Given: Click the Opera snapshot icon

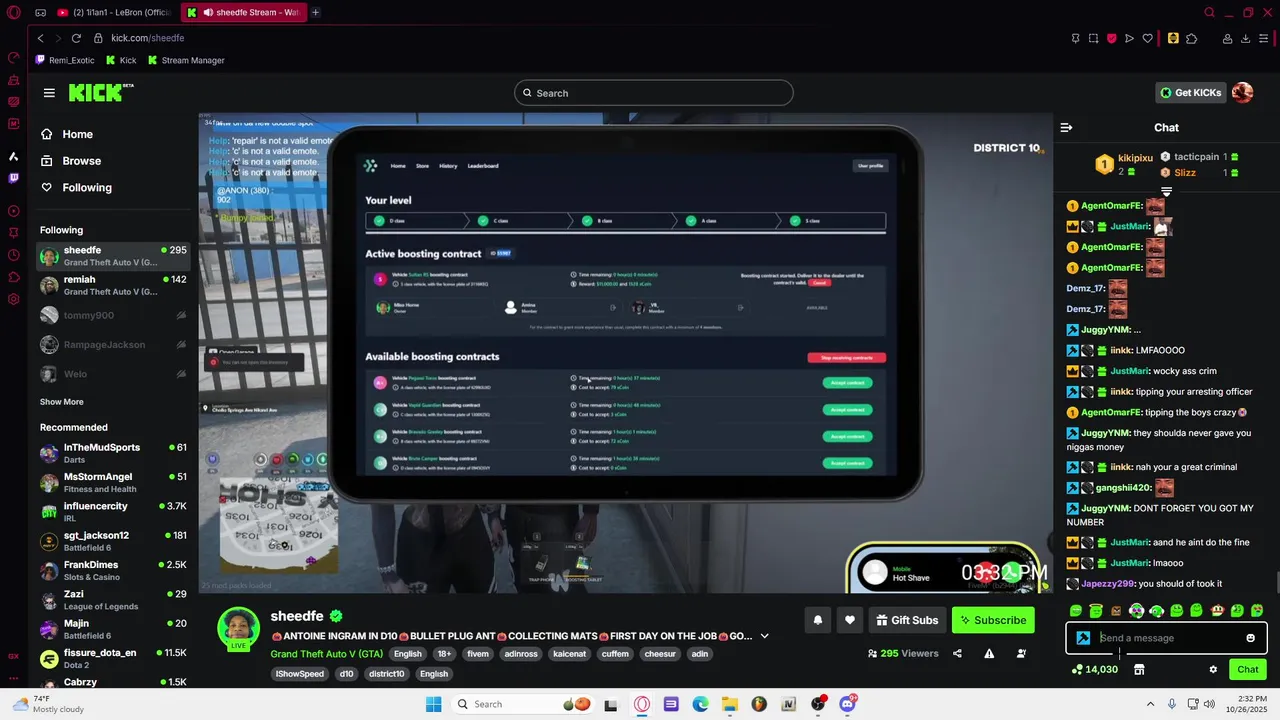Looking at the screenshot, I should pos(1093,38).
